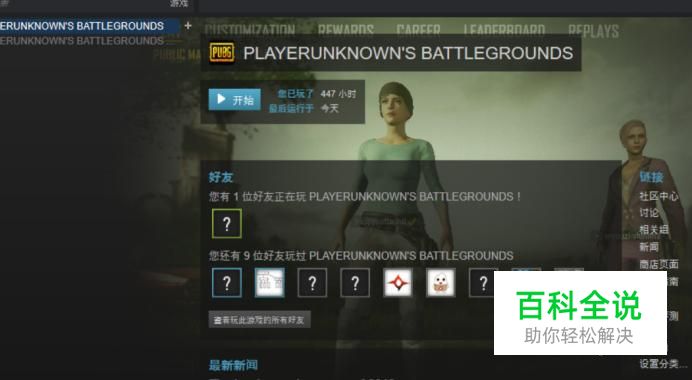This screenshot has height=380, width=692.
Task: Open the 讨论 link
Action: [649, 213]
